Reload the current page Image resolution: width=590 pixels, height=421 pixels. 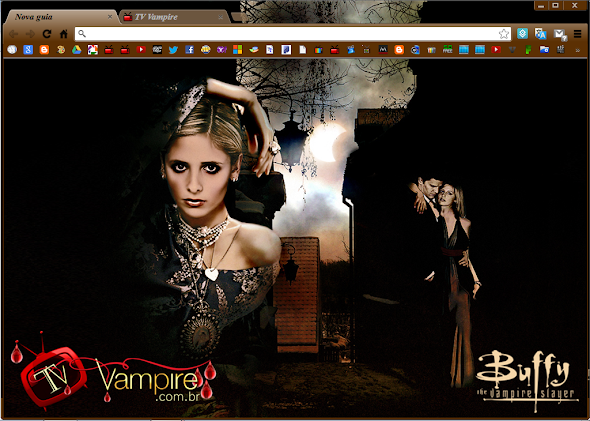point(47,34)
